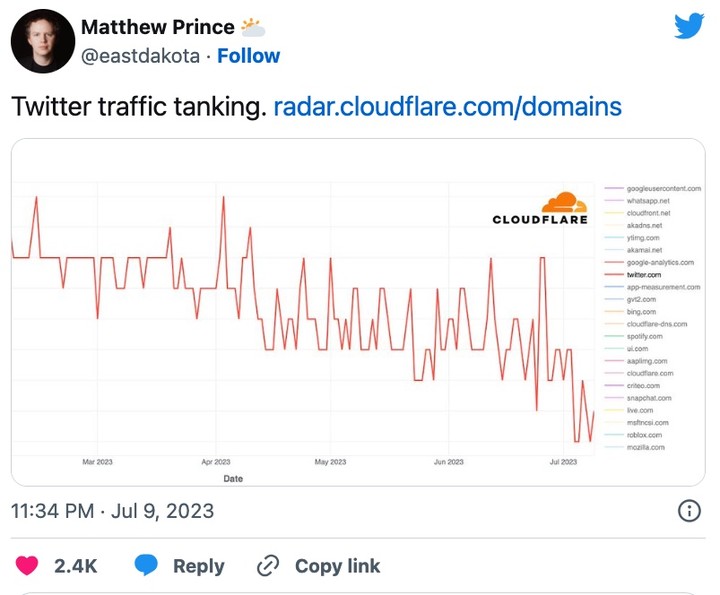Open Matthew Prince's profile picture

(x=43, y=41)
